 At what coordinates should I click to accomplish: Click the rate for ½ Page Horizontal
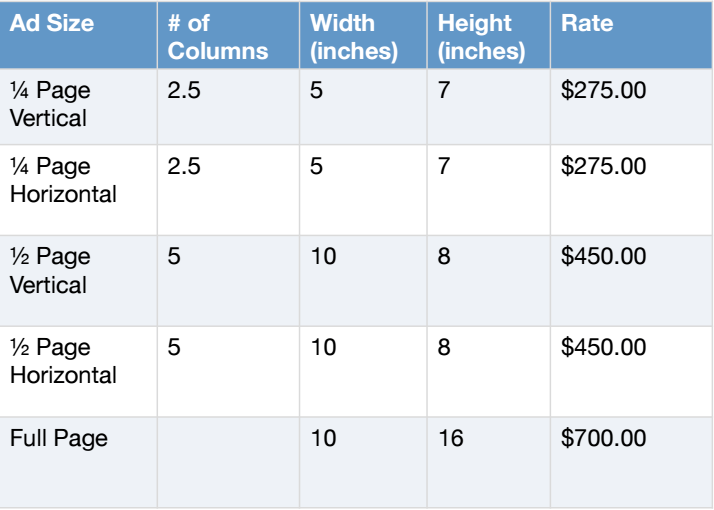[x=604, y=348]
